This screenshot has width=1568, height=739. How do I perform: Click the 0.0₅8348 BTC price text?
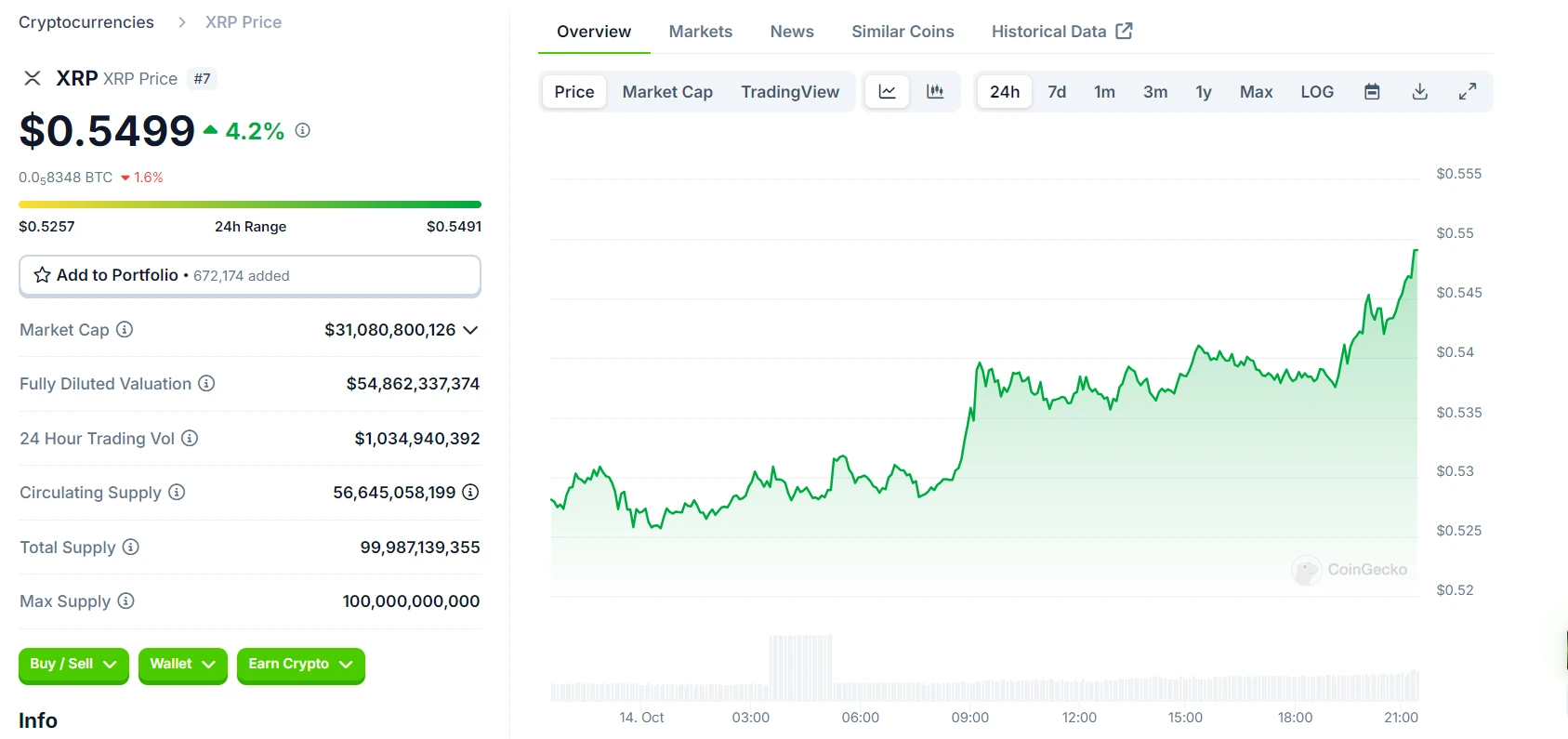pos(65,178)
